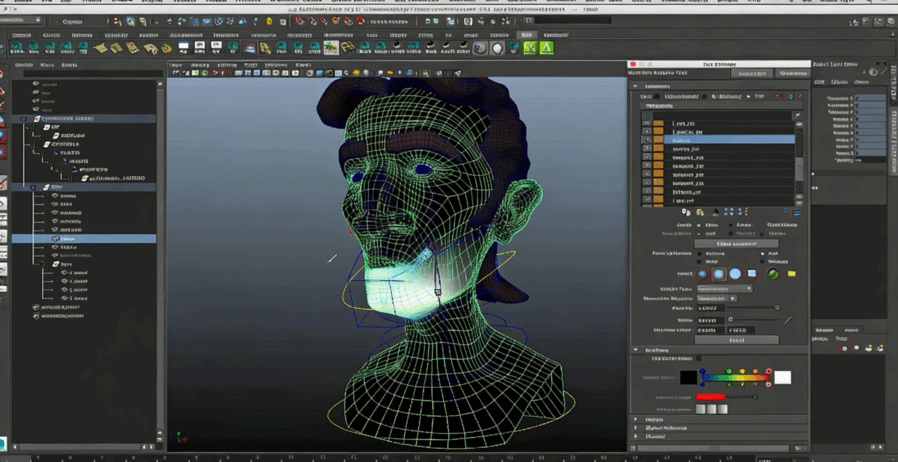Click the wide button between the radio rows
The height and width of the screenshot is (462, 898).
click(737, 243)
